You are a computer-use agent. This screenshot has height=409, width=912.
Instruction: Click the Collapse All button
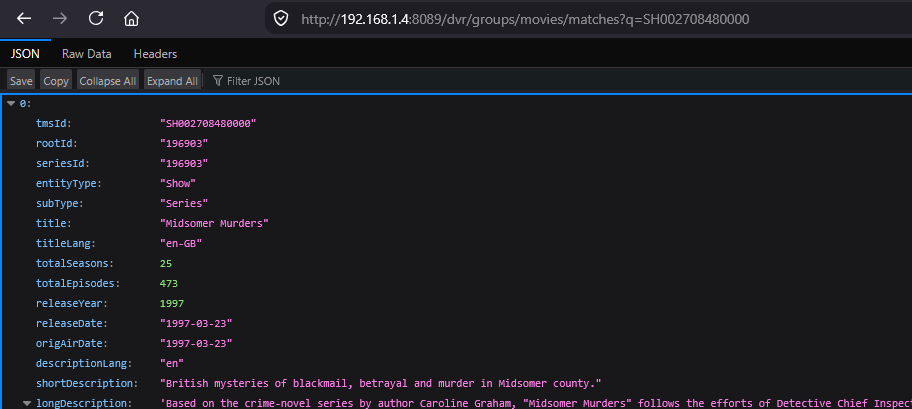click(x=108, y=81)
